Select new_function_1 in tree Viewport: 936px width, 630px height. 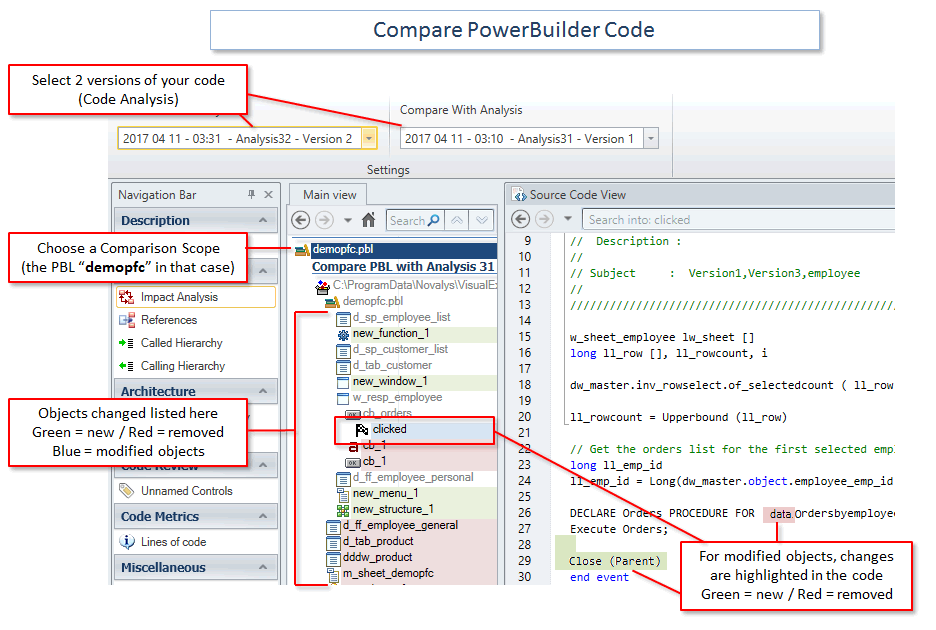click(x=390, y=333)
